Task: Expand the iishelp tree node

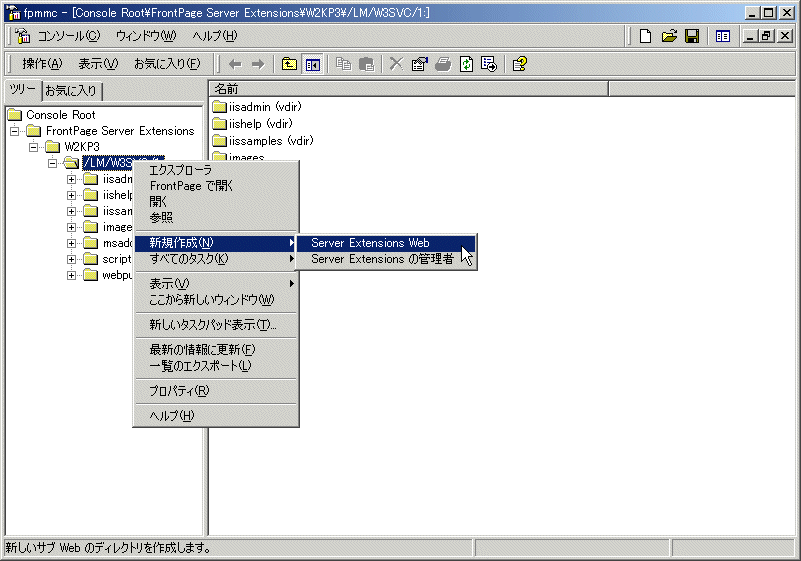Action: coord(72,195)
